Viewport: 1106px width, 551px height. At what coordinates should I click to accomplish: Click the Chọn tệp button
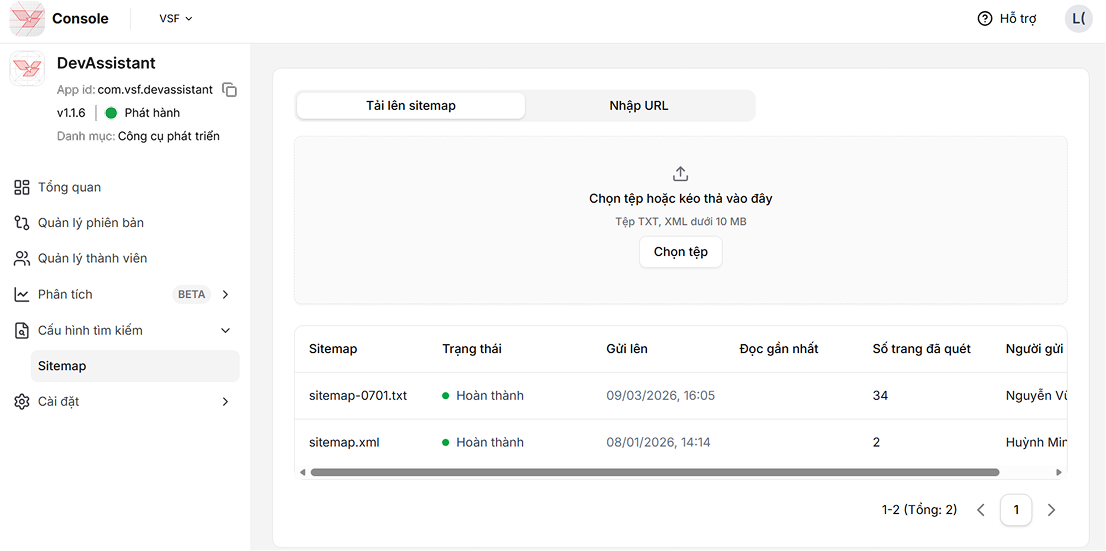pyautogui.click(x=681, y=252)
